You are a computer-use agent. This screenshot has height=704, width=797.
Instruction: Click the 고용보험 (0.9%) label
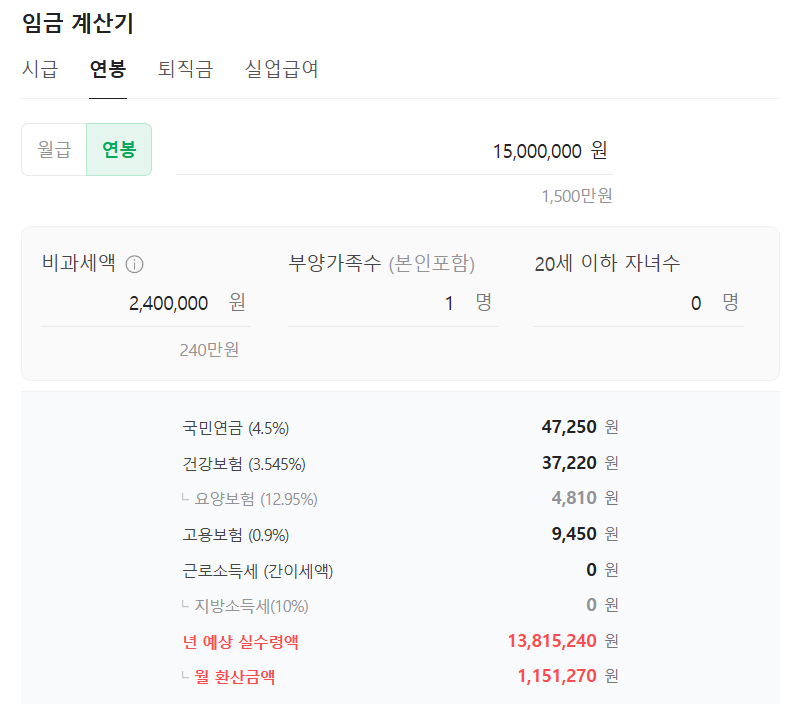coord(236,535)
